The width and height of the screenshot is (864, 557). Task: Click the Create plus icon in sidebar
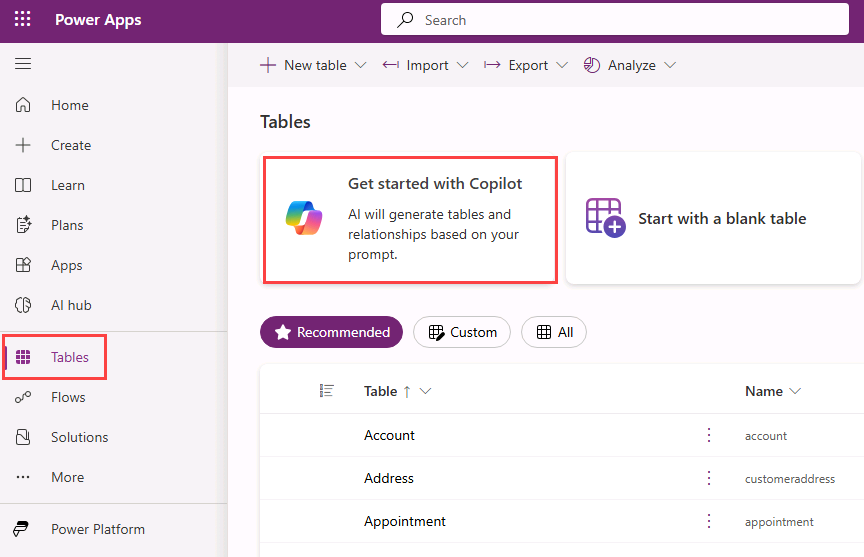tap(23, 145)
